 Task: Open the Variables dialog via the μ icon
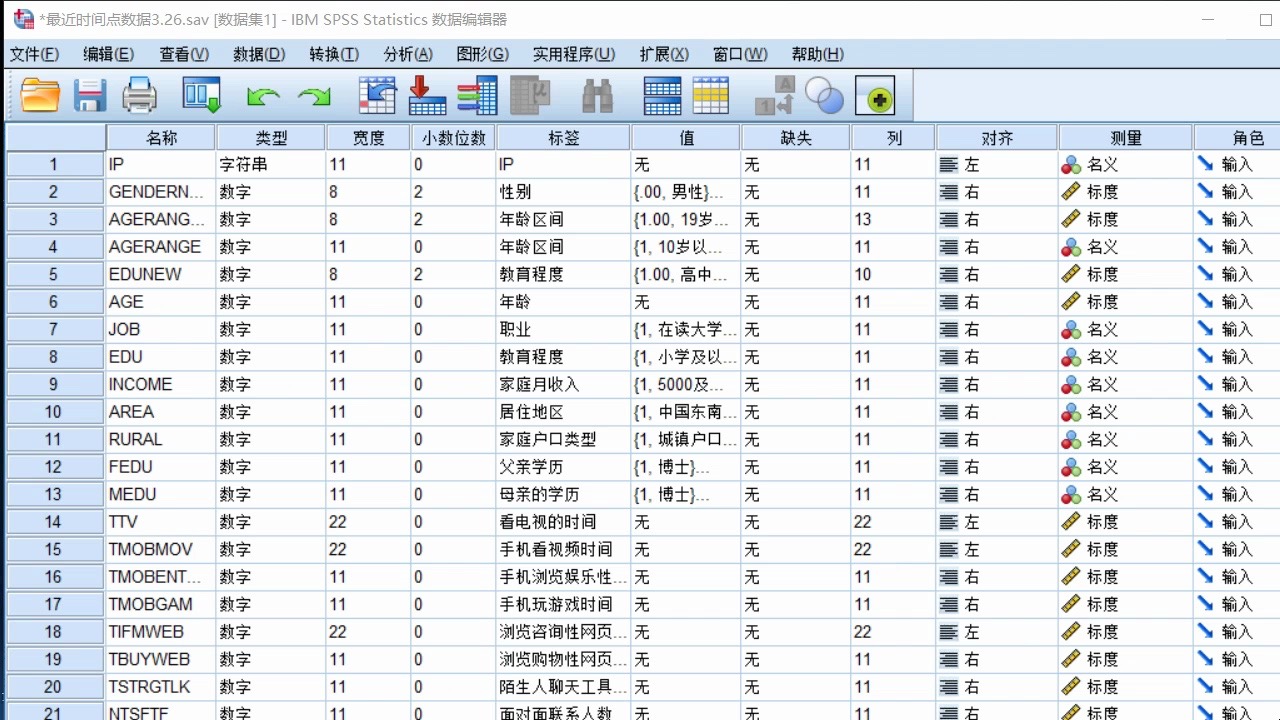point(527,94)
